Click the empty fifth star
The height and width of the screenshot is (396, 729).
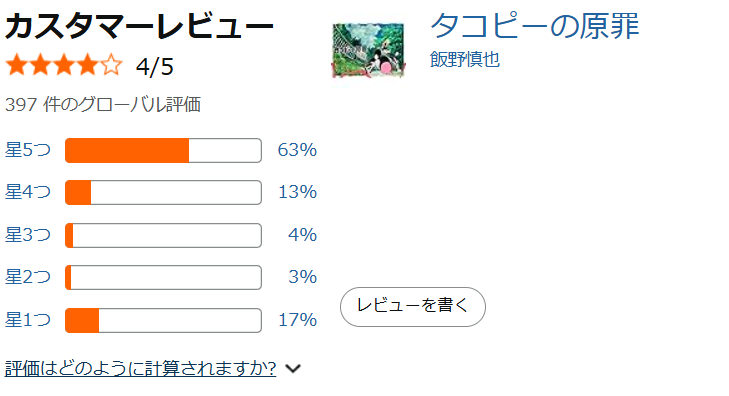click(x=111, y=65)
